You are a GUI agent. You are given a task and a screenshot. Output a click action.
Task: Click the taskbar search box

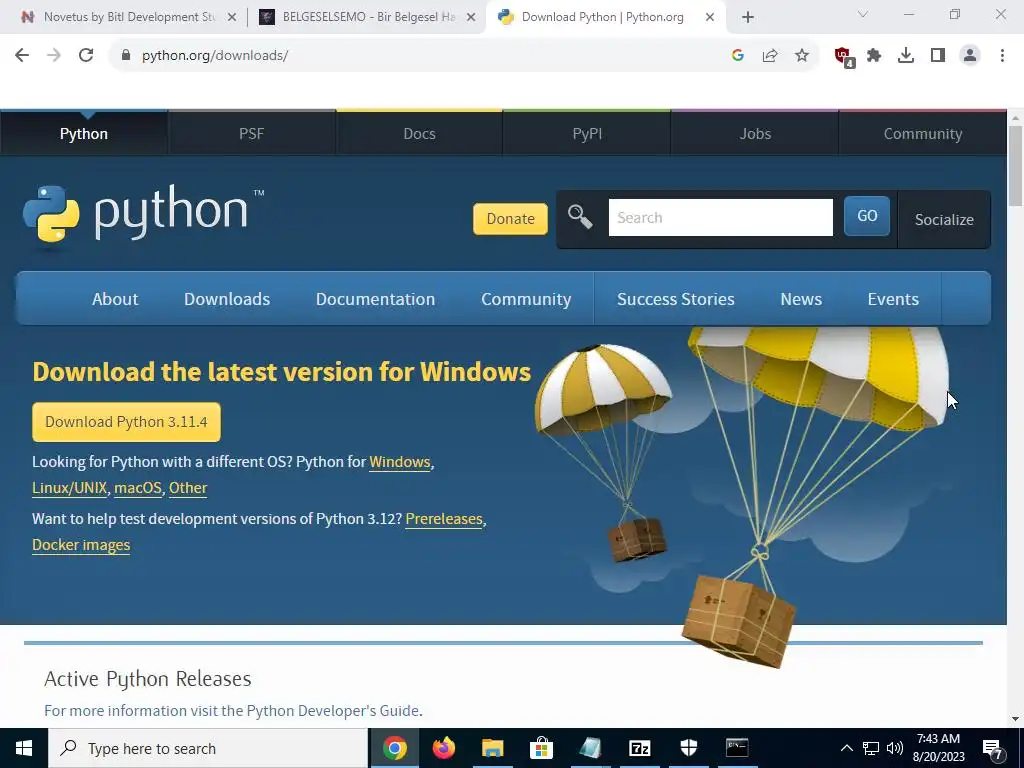(x=208, y=748)
